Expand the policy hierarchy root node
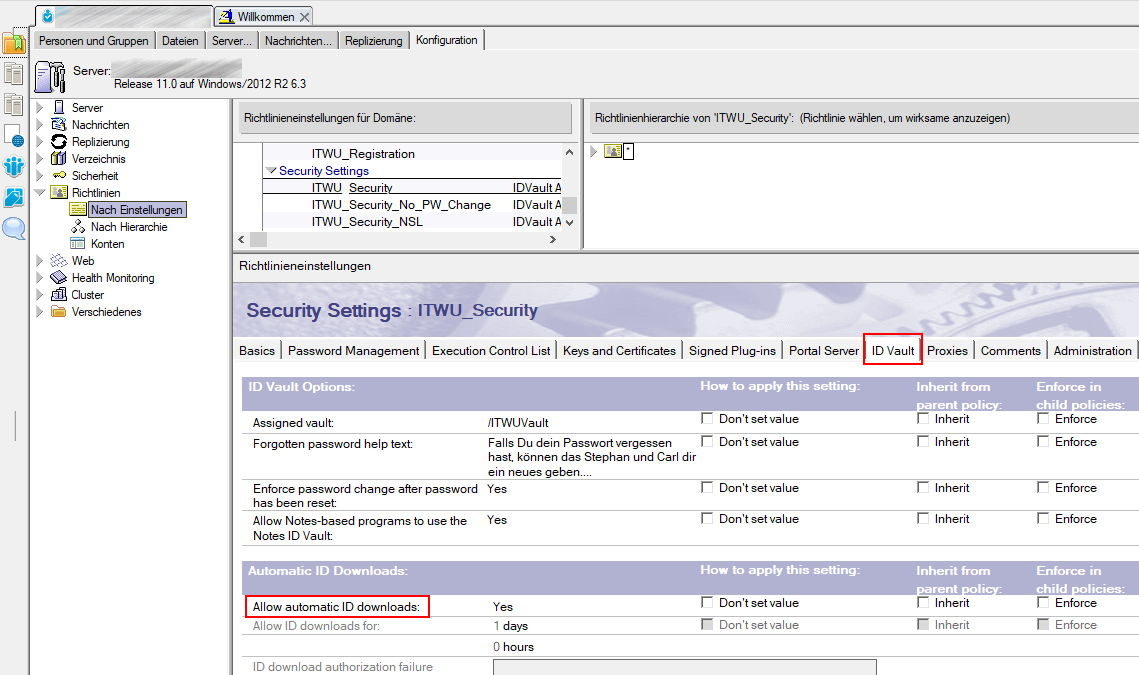 pyautogui.click(x=593, y=151)
